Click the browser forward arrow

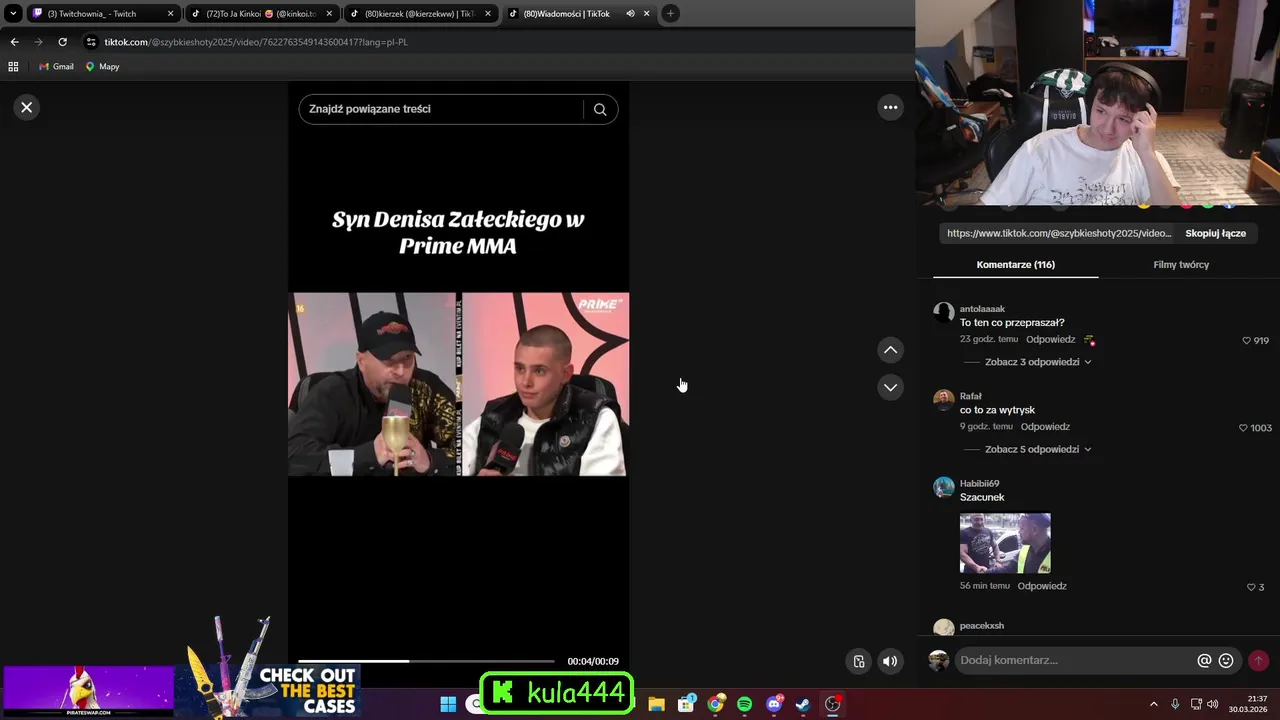(38, 42)
